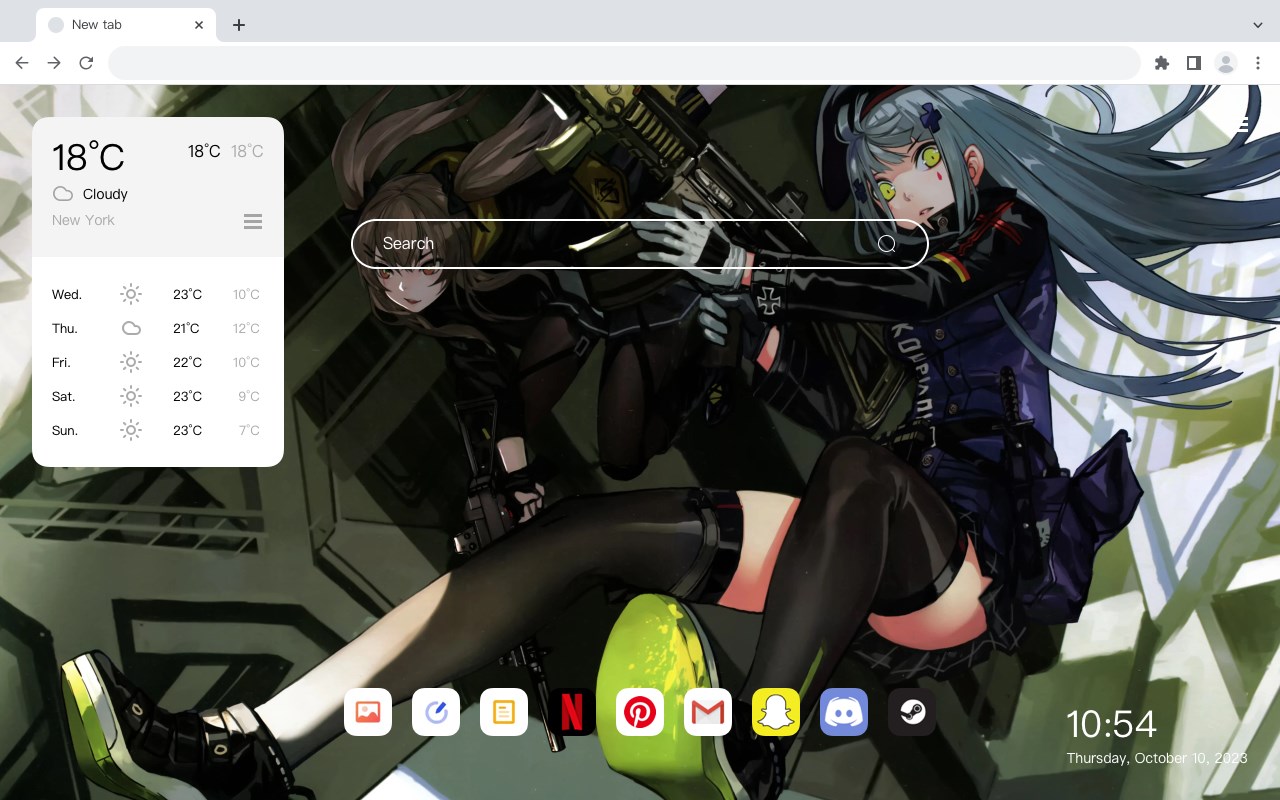The width and height of the screenshot is (1280, 800).
Task: Reload the current page
Action: point(86,63)
